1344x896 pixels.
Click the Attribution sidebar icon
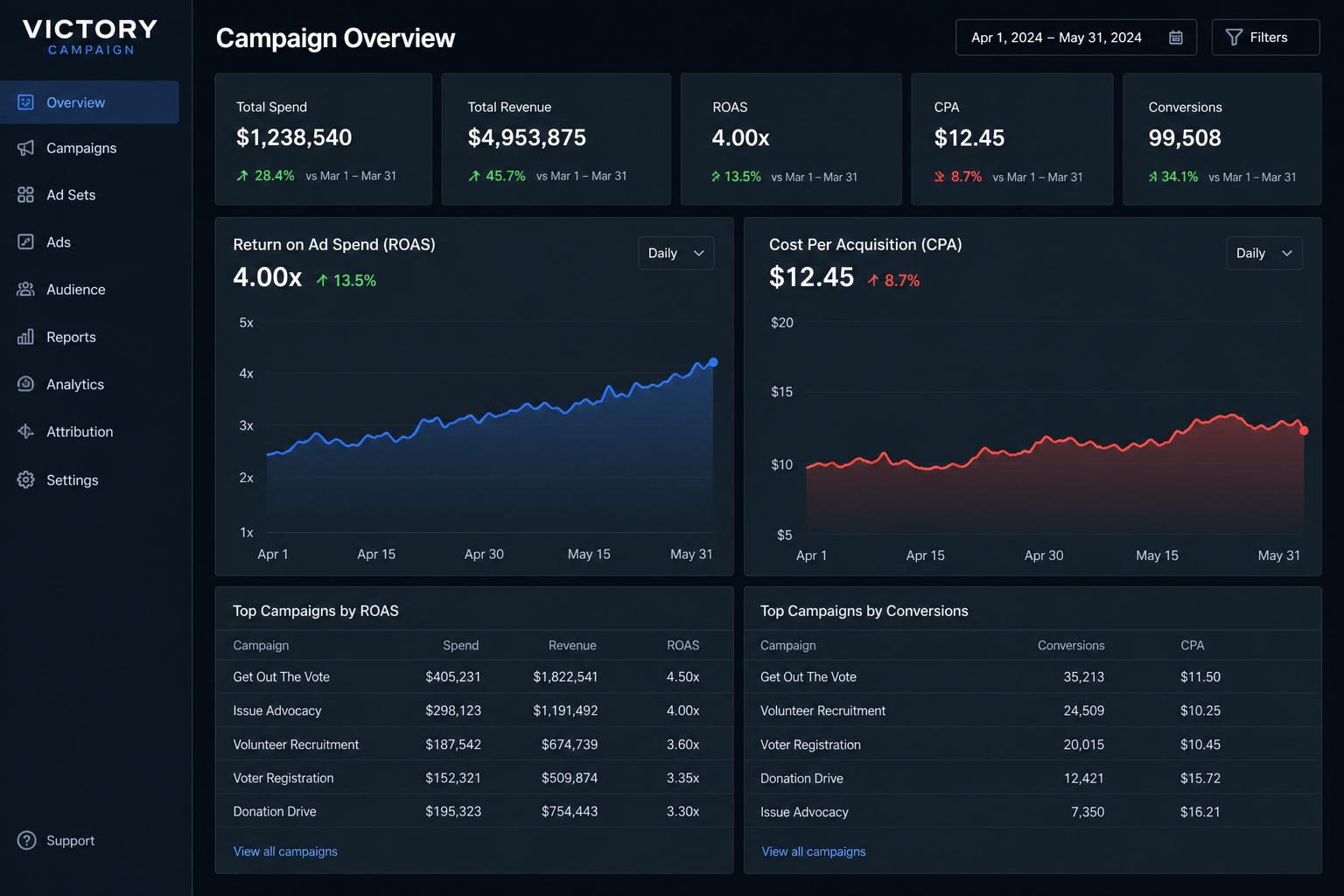click(25, 431)
